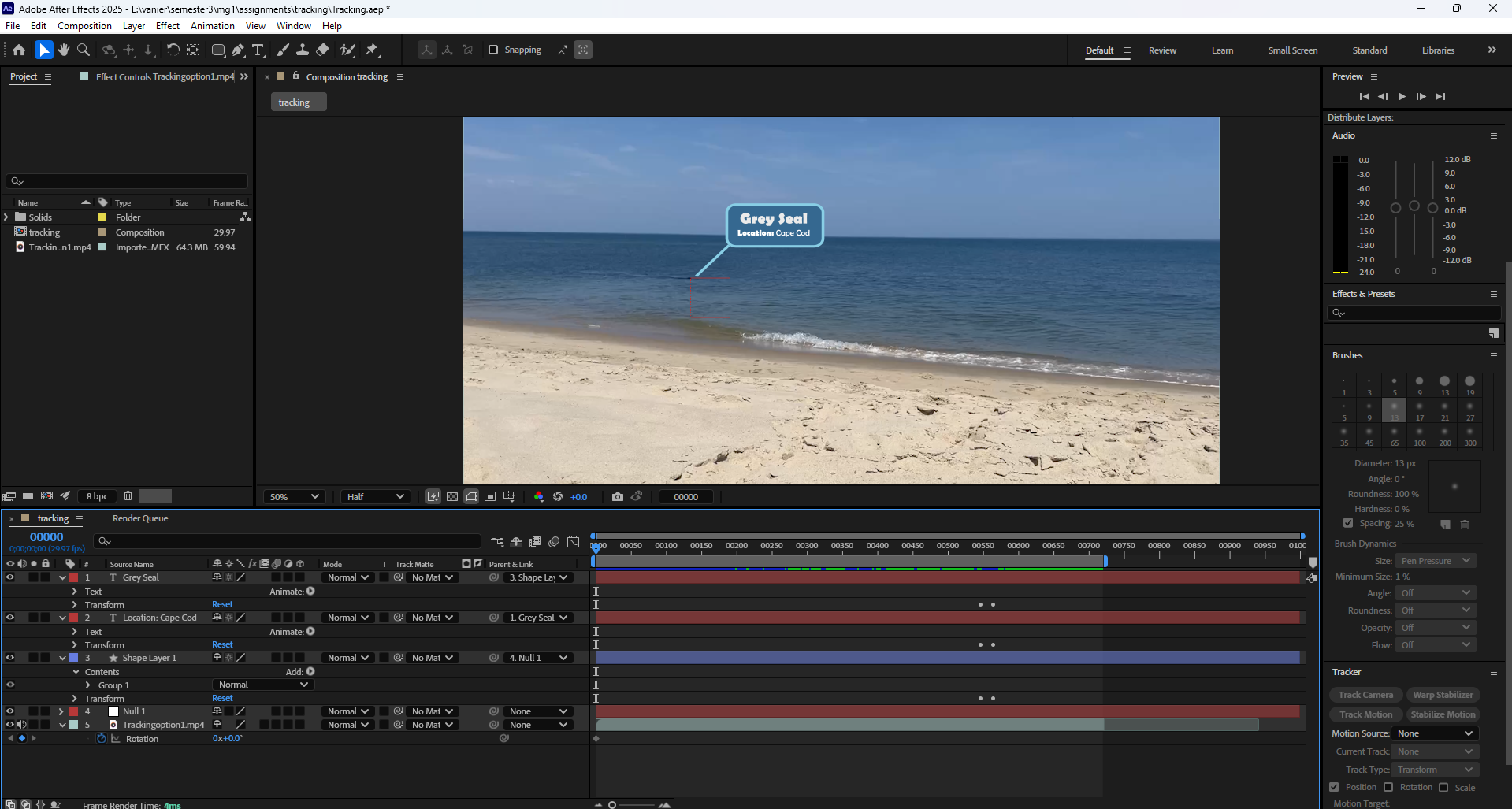
Task: Select the Puppet Pin tool
Action: pos(372,50)
